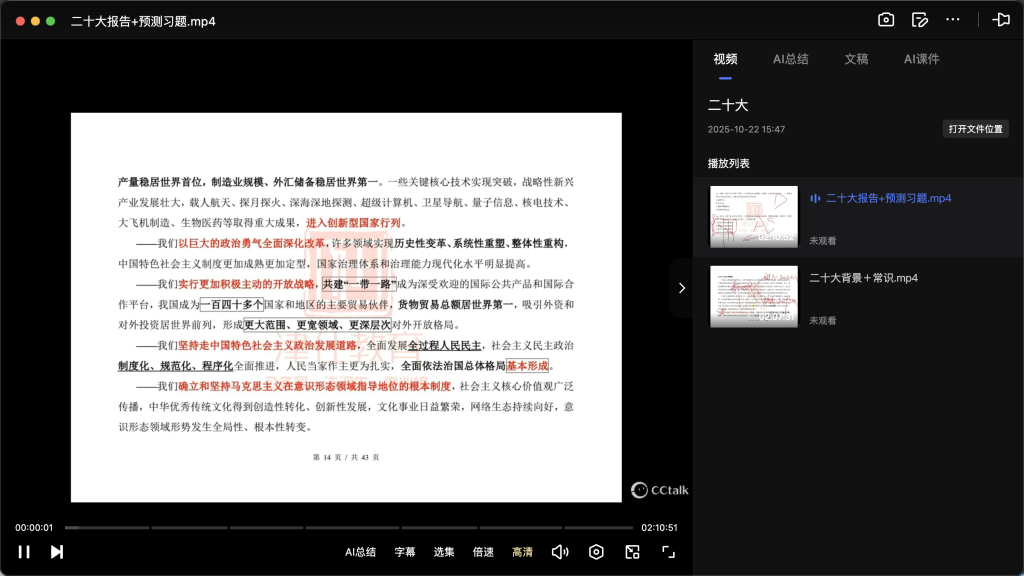Enable picture-in-picture mode
The width and height of the screenshot is (1024, 576).
632,551
